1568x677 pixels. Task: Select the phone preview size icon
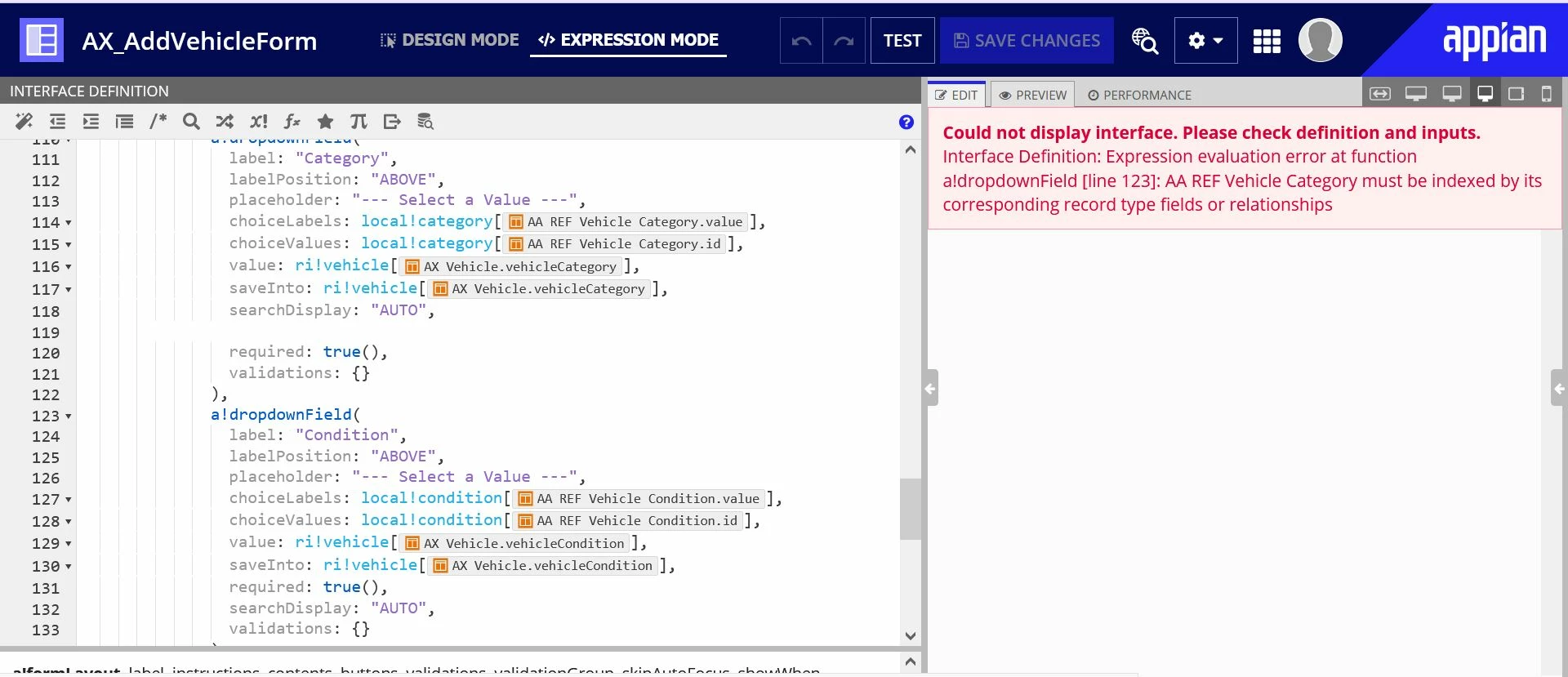pos(1546,94)
